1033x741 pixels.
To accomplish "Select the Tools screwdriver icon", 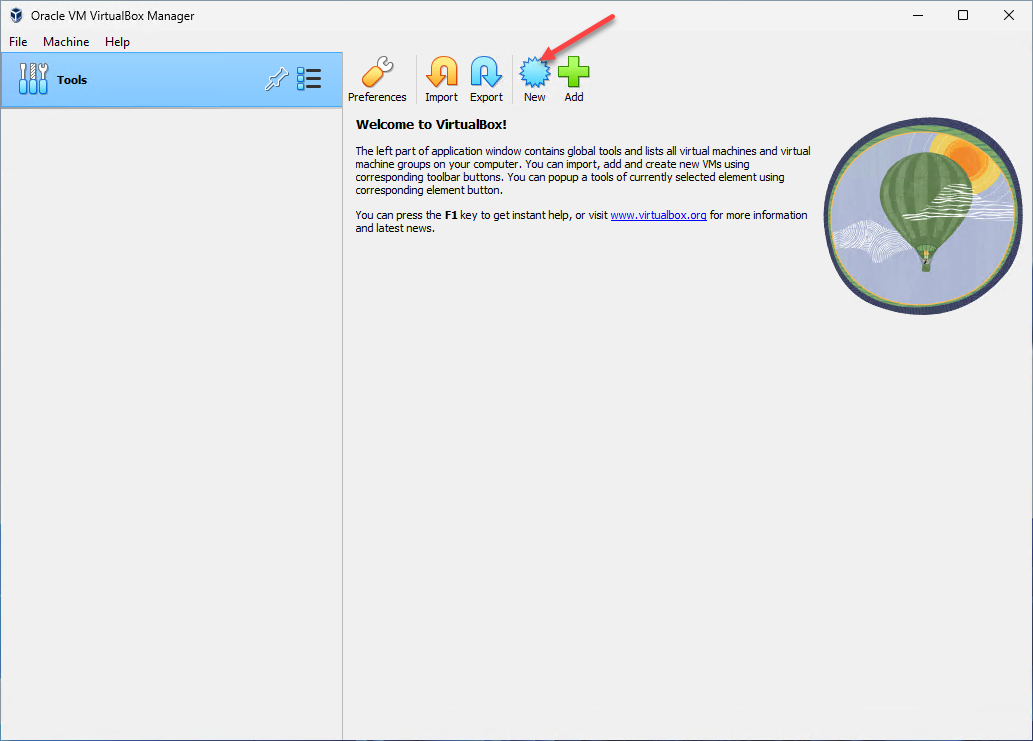I will (x=34, y=79).
